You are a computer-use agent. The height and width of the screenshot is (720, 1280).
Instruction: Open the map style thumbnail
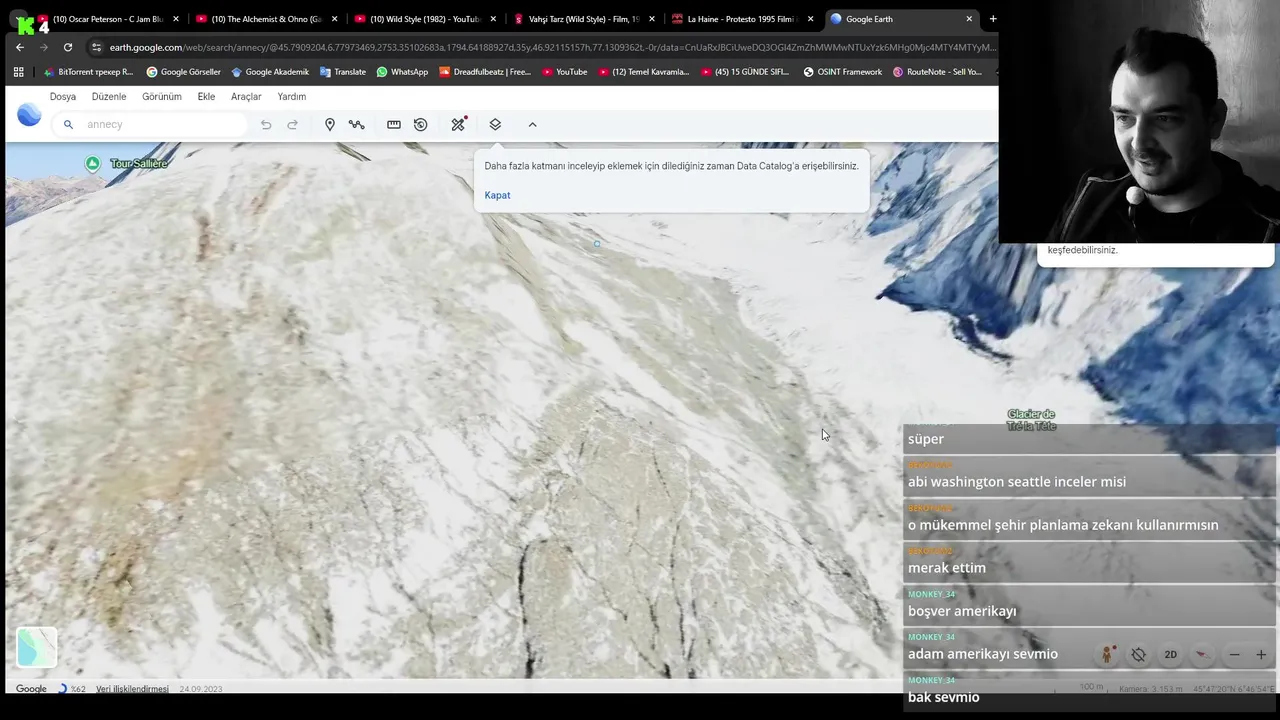tap(37, 647)
